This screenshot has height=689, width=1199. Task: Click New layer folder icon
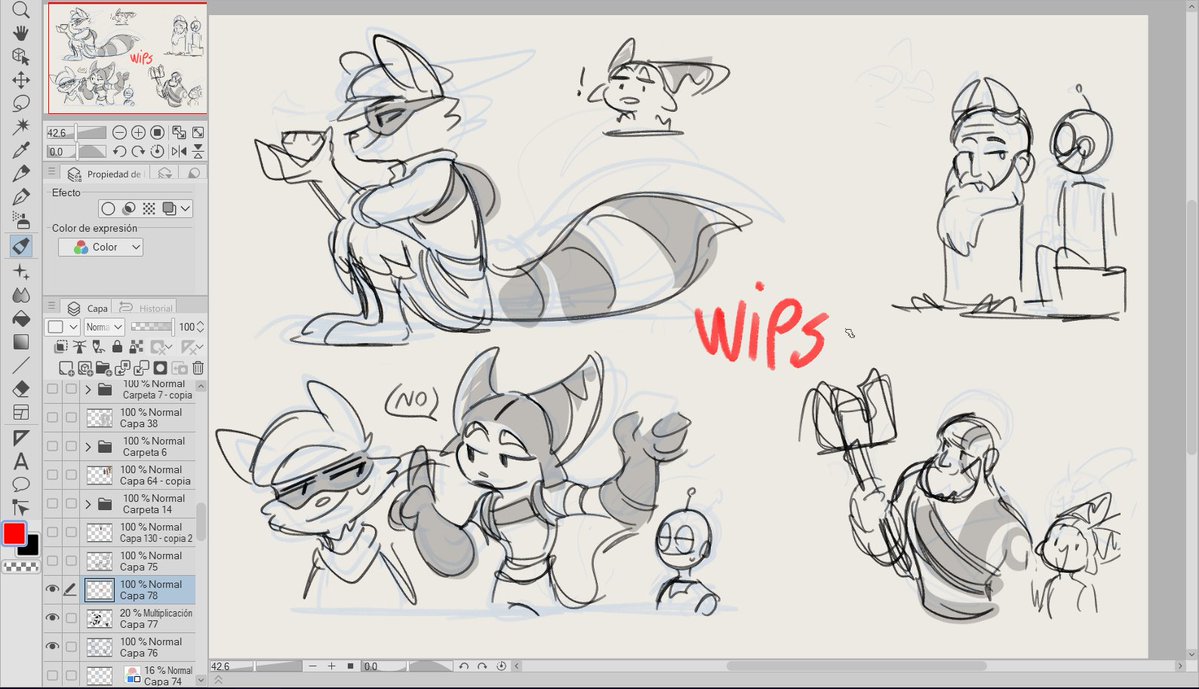point(103,368)
